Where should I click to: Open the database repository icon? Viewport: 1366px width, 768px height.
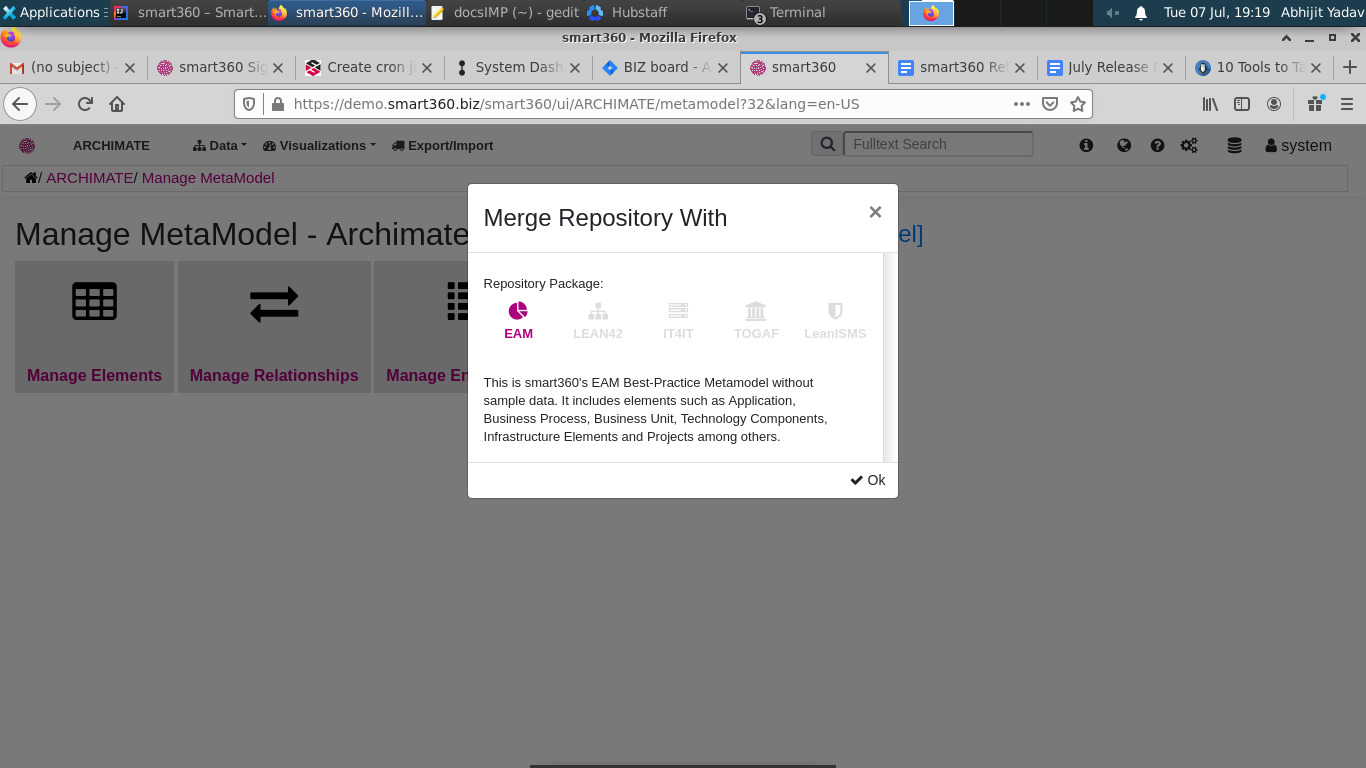coord(1234,146)
